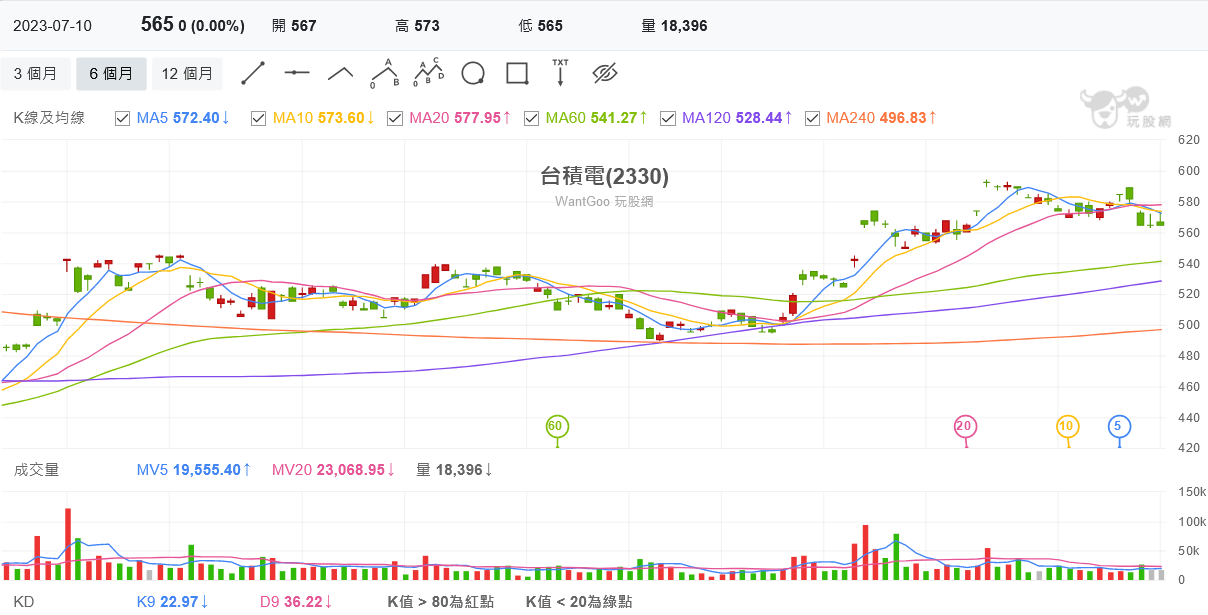Click the date 2023-07-10
1208x615 pixels.
52,26
